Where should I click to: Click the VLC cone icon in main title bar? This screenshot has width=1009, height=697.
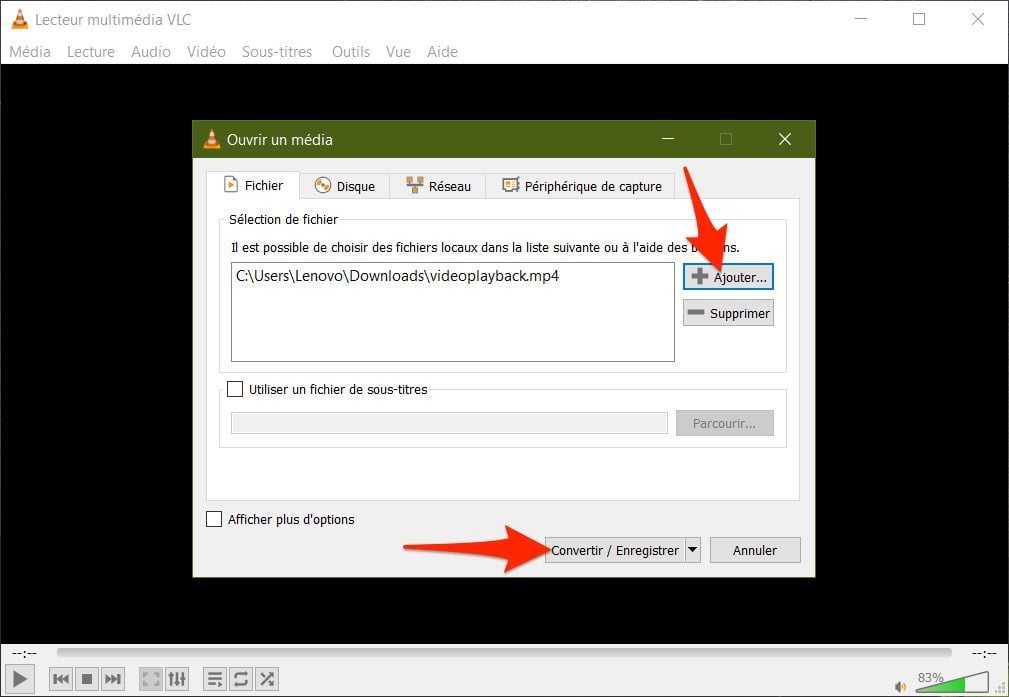[x=20, y=19]
